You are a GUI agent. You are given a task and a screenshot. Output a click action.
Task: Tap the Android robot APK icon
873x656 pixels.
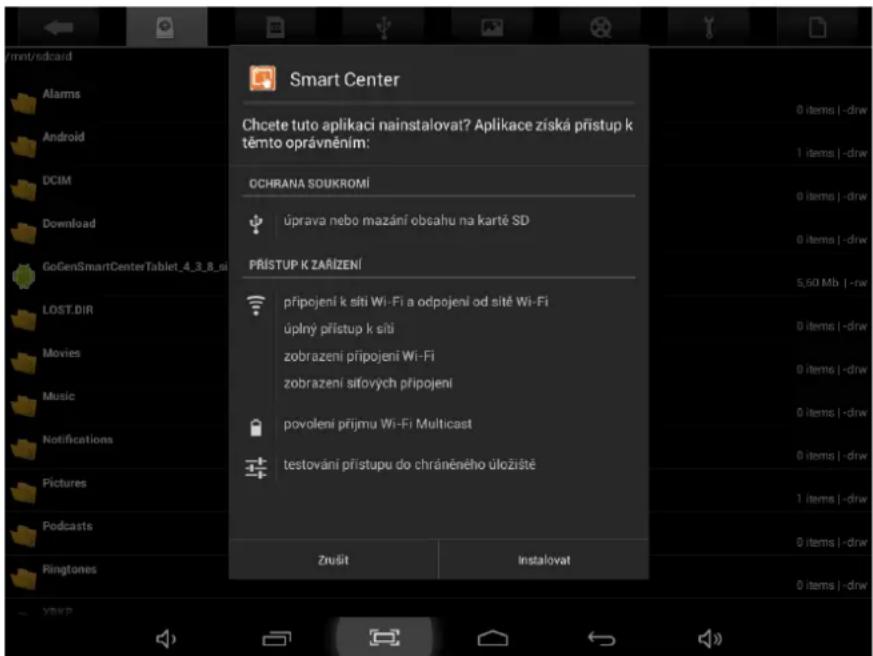tap(23, 276)
